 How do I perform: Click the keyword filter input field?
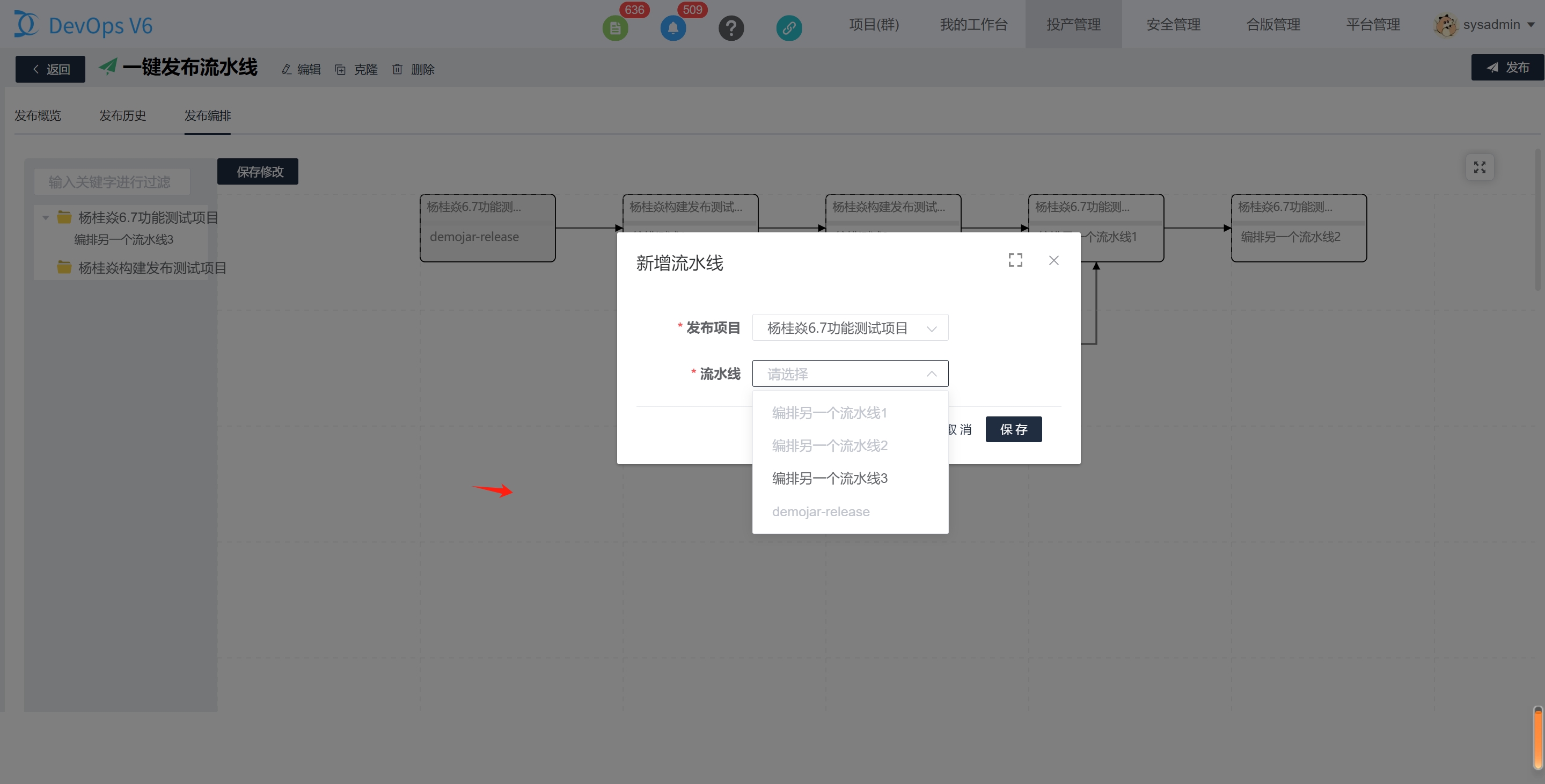tap(112, 181)
